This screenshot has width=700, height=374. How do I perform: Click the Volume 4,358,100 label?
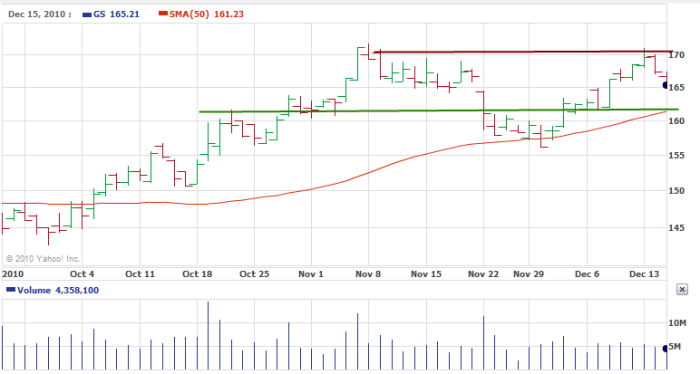(58, 290)
